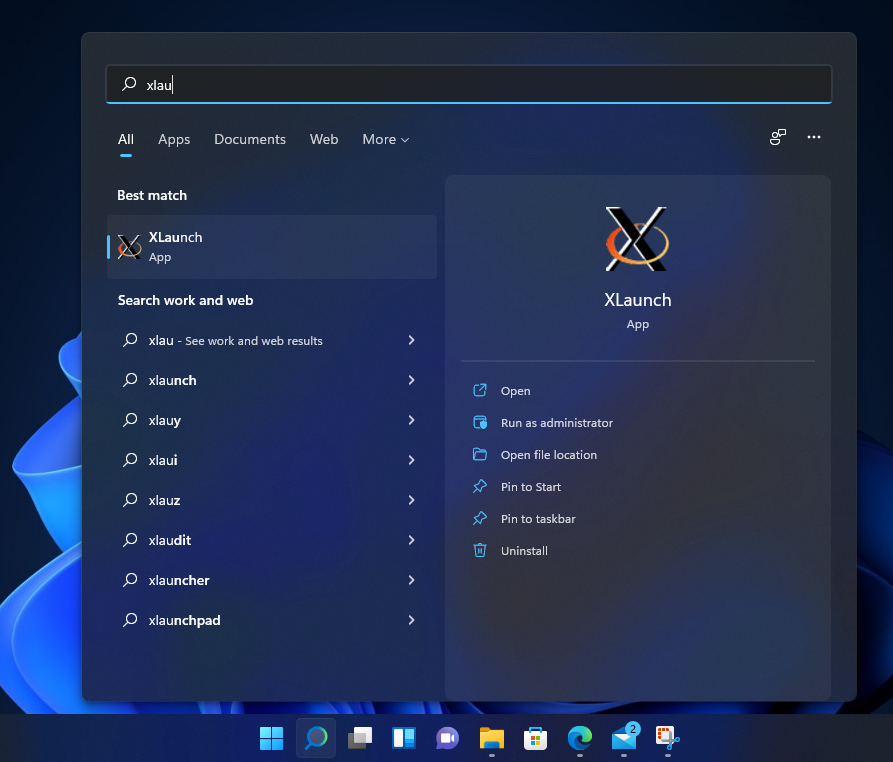Image resolution: width=893 pixels, height=762 pixels.
Task: Click the Search icon on the taskbar
Action: [316, 738]
